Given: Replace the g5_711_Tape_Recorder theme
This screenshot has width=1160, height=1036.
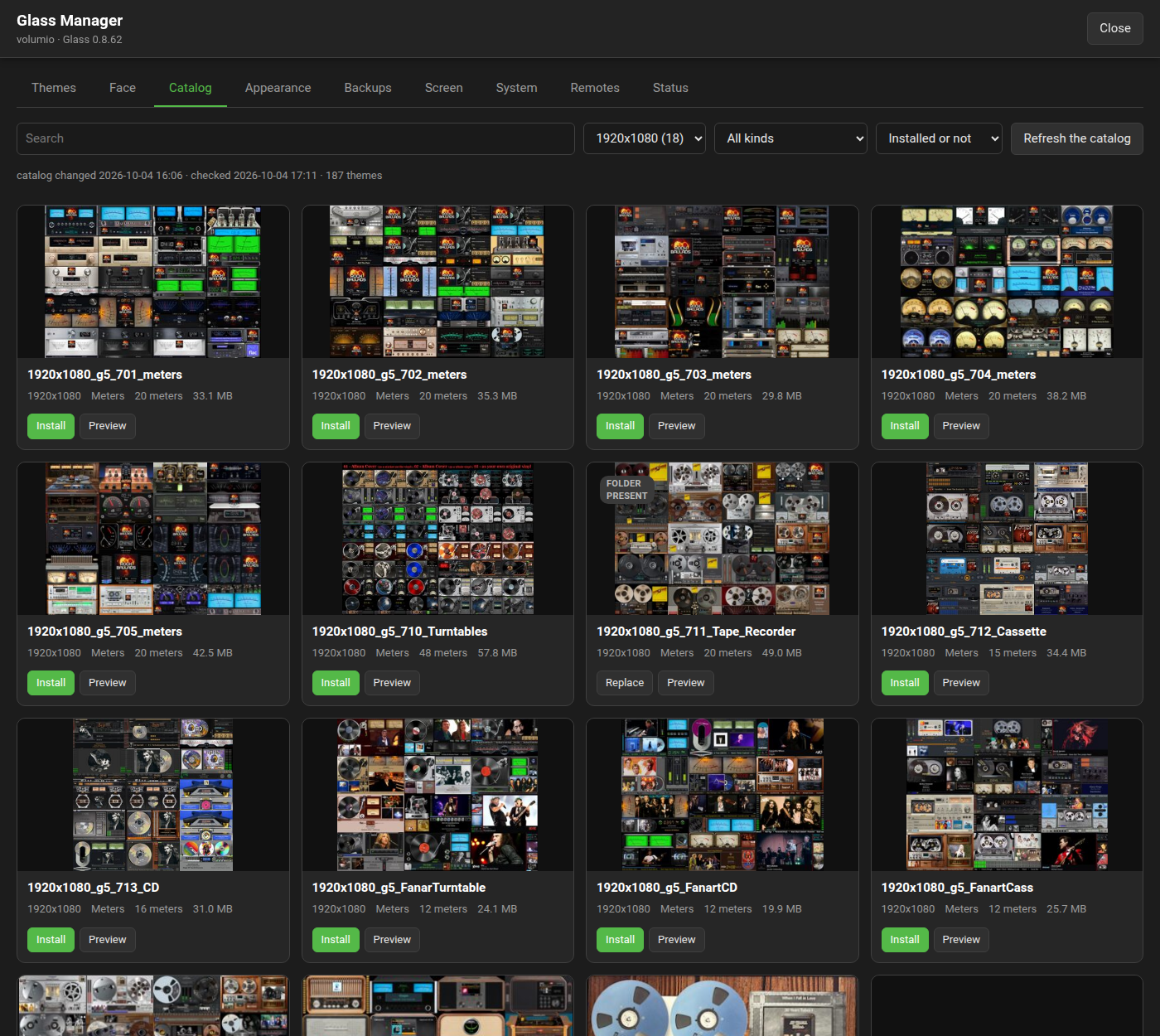Looking at the screenshot, I should 625,683.
